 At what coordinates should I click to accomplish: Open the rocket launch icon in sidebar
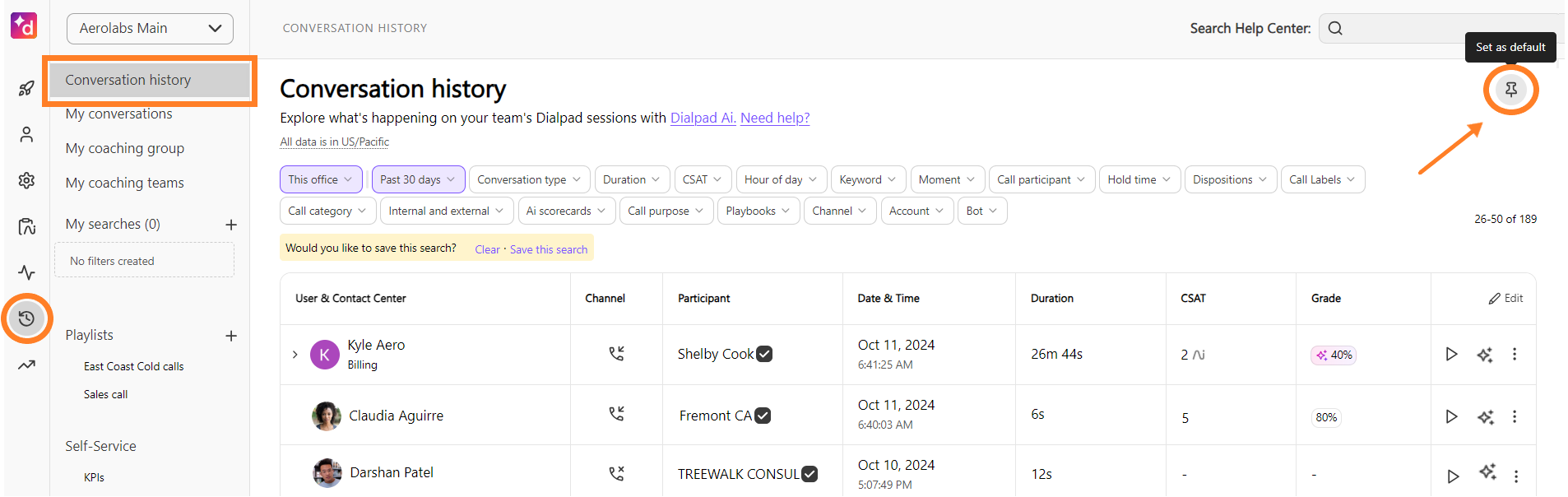pos(26,88)
